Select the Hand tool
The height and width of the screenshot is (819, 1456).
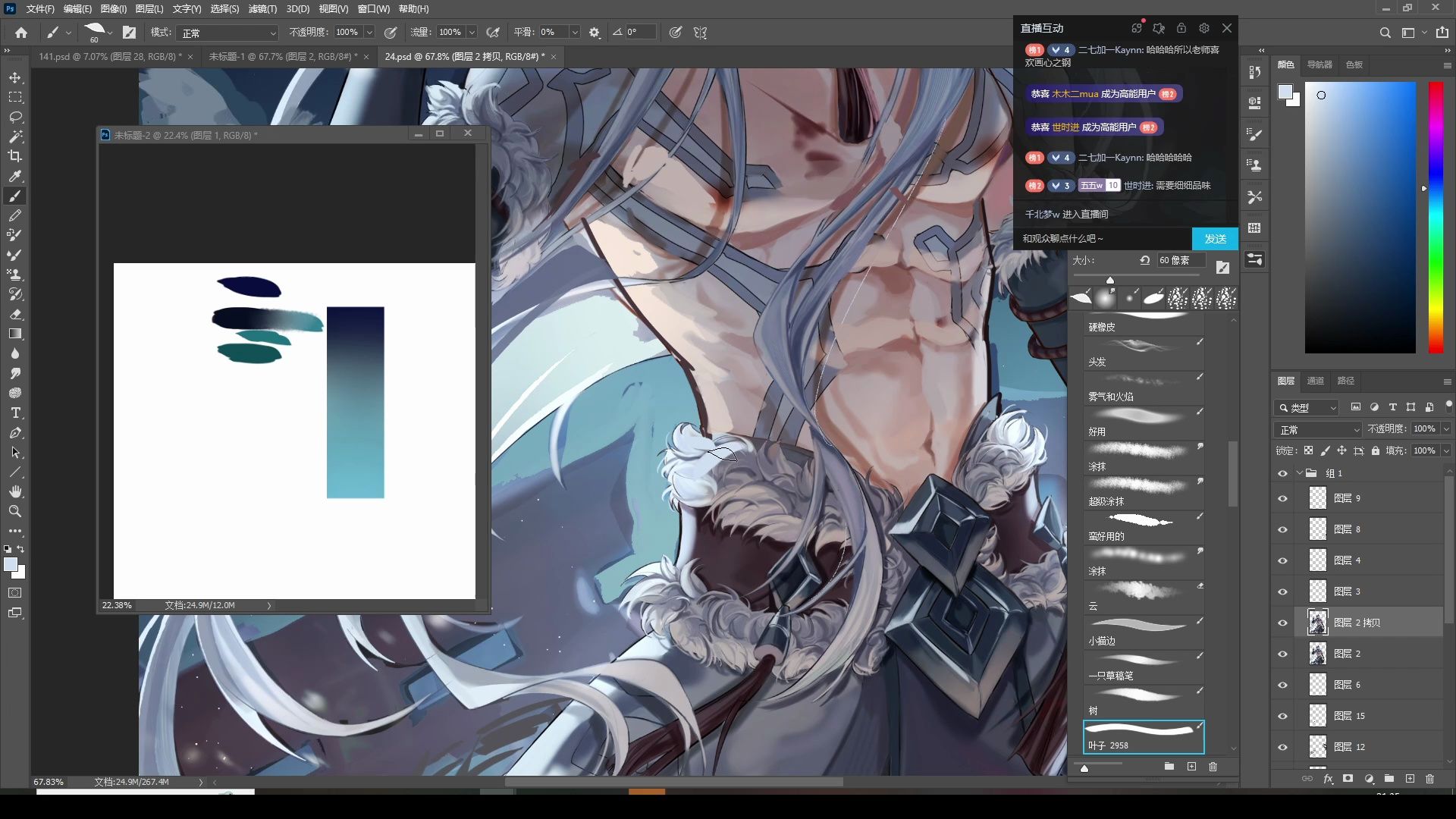click(x=15, y=491)
